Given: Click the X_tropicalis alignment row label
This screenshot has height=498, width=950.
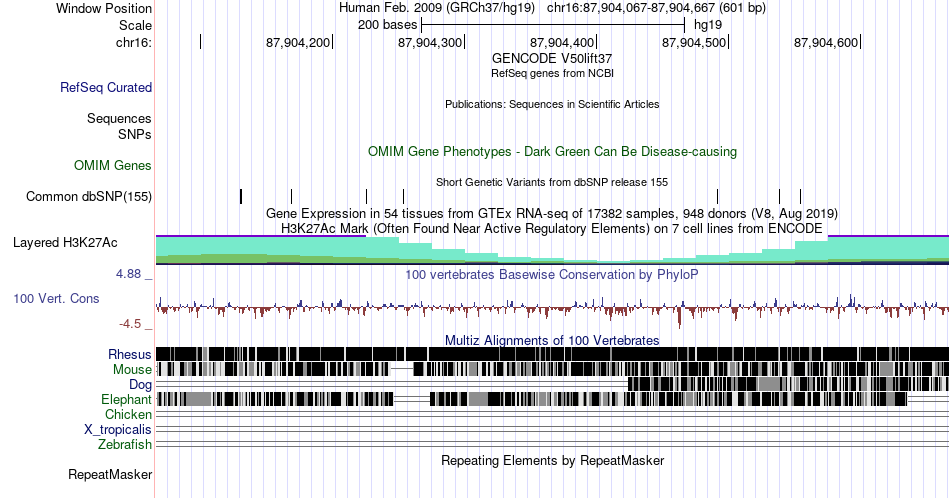Looking at the screenshot, I should point(118,430).
